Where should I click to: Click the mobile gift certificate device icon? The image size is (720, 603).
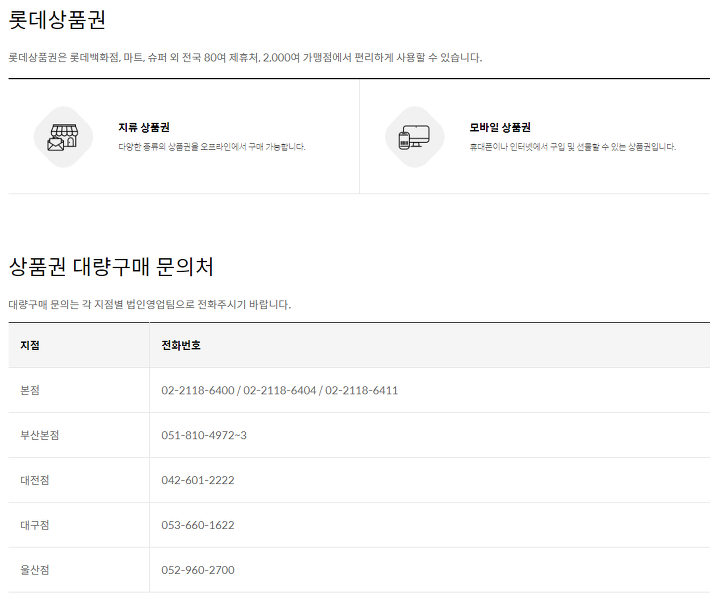click(415, 137)
